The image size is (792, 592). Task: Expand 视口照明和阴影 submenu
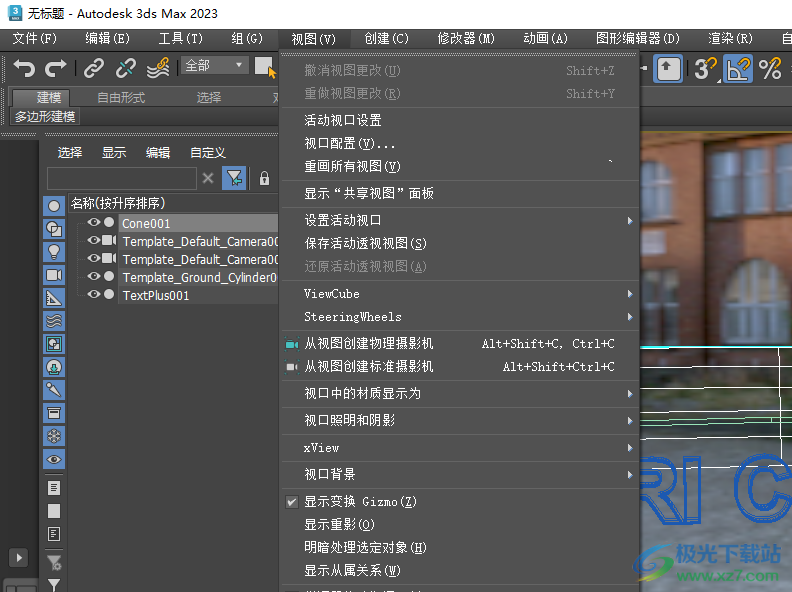tap(460, 420)
